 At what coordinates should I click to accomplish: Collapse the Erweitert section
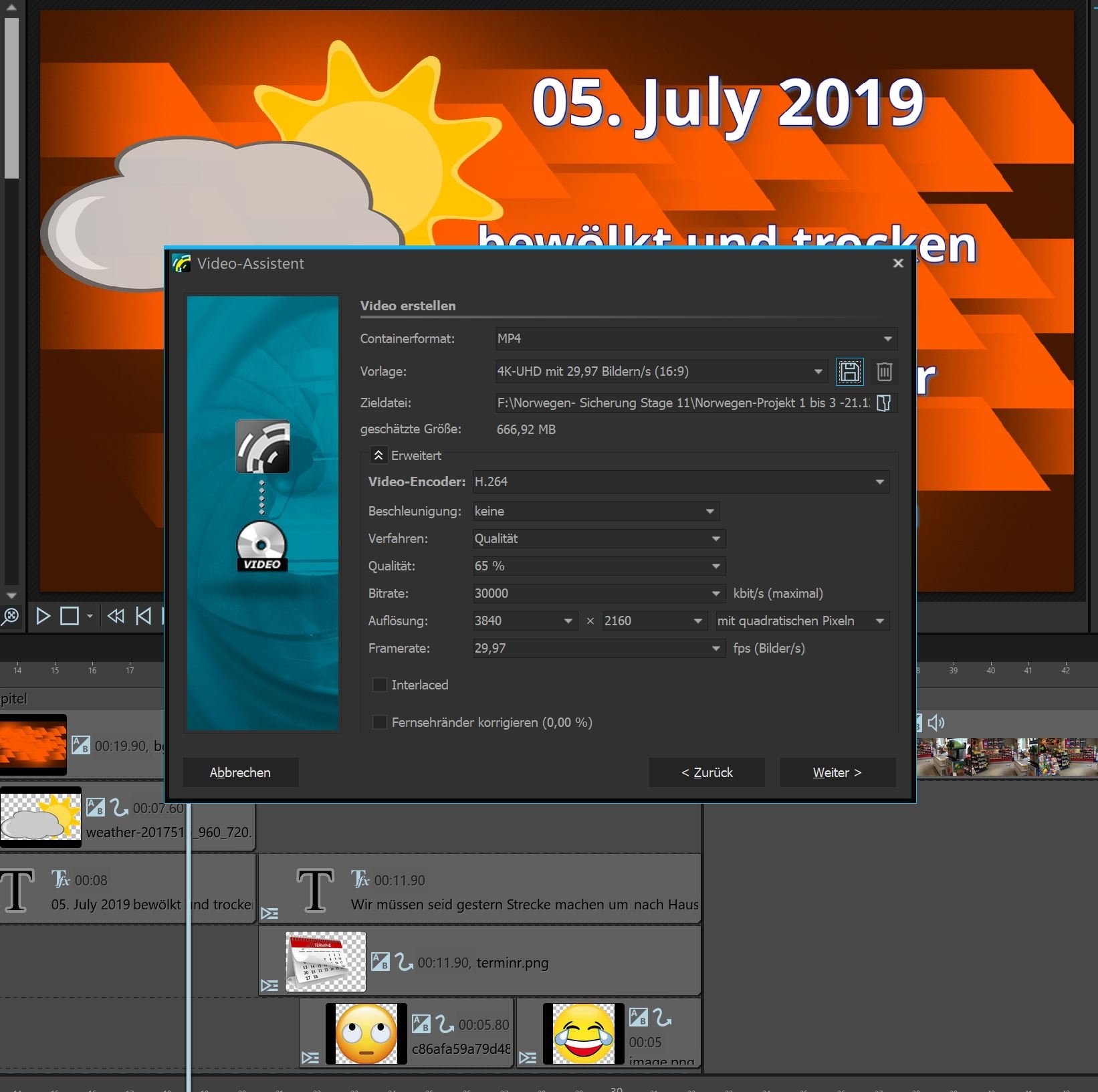[x=378, y=455]
